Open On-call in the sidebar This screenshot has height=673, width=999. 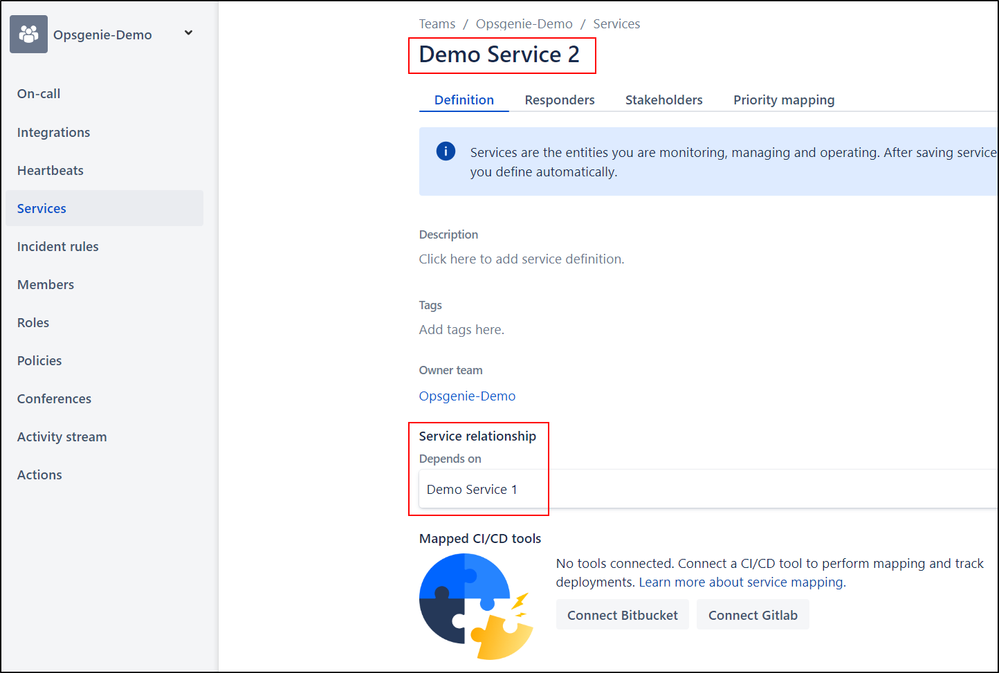click(39, 94)
